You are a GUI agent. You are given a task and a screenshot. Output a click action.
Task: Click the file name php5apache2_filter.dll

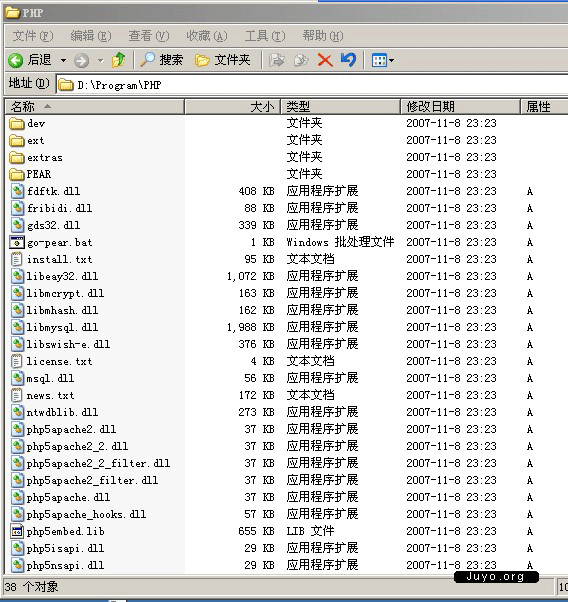pyautogui.click(x=92, y=480)
